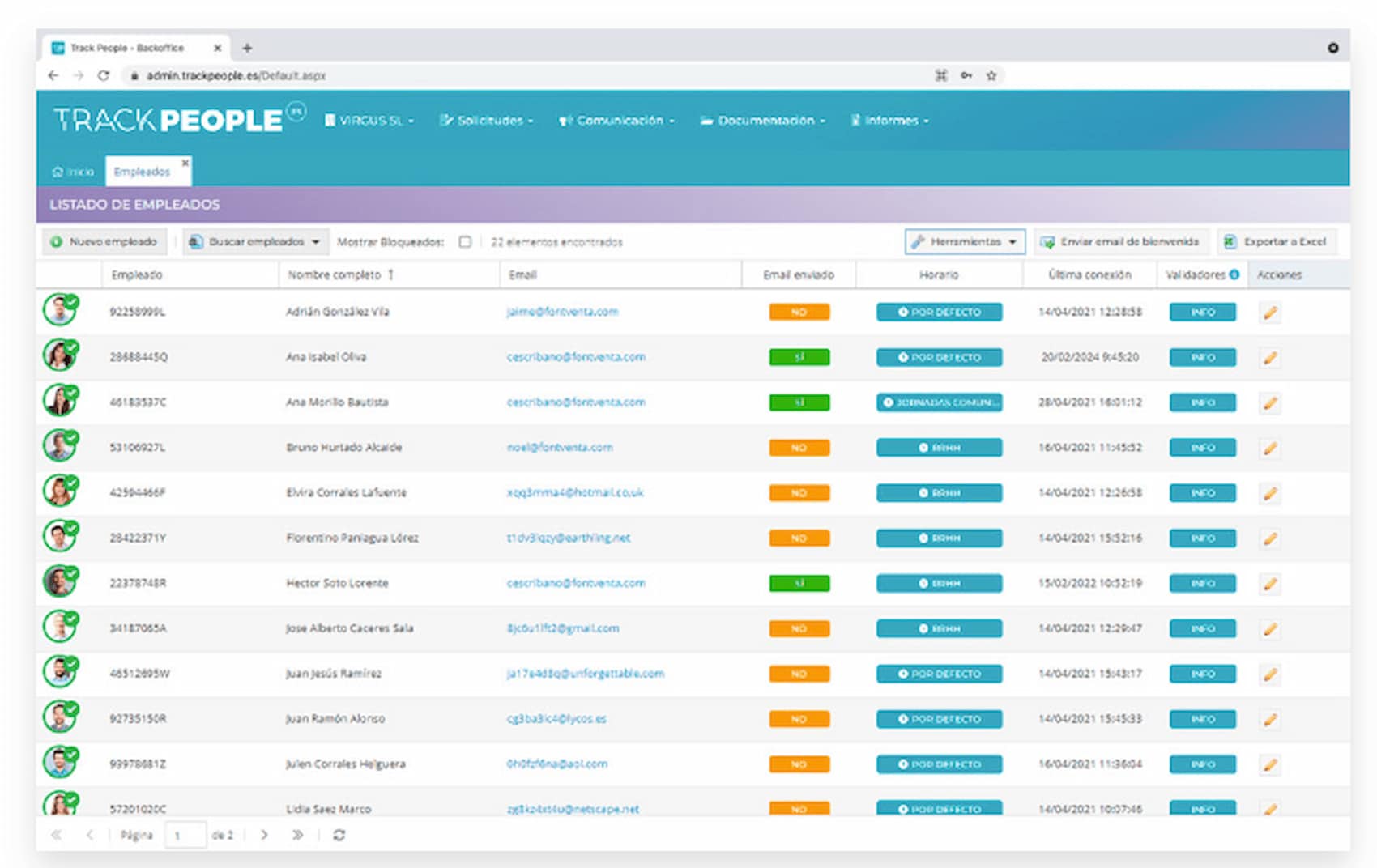The height and width of the screenshot is (868, 1377).
Task: Toggle the Mostrar Bloqueados checkbox
Action: (465, 242)
